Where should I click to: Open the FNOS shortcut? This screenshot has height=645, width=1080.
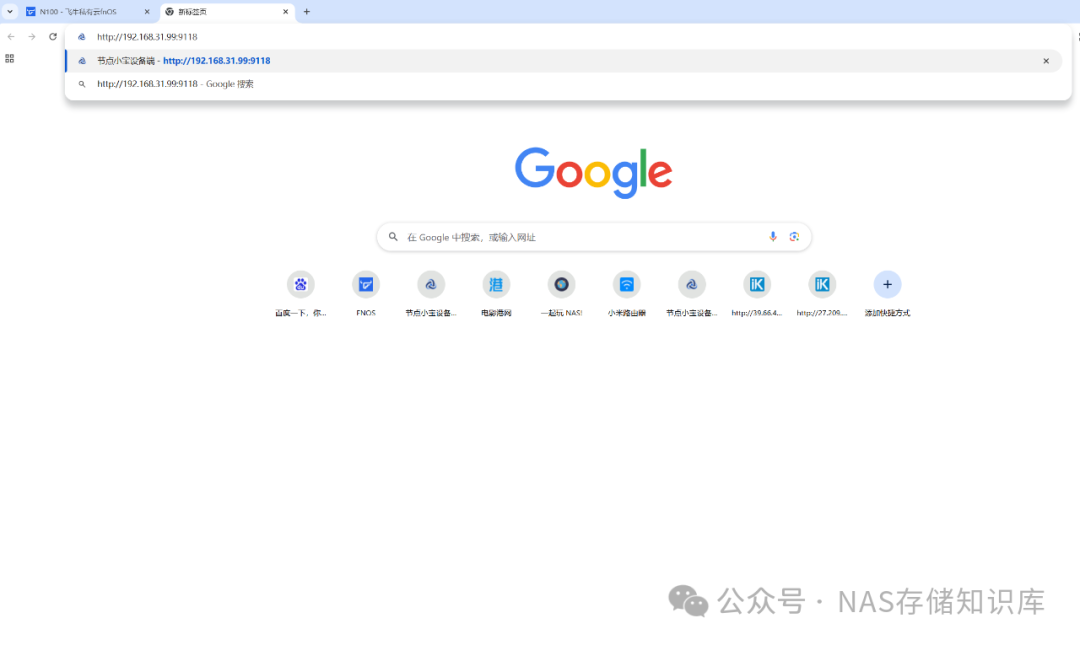pos(366,293)
